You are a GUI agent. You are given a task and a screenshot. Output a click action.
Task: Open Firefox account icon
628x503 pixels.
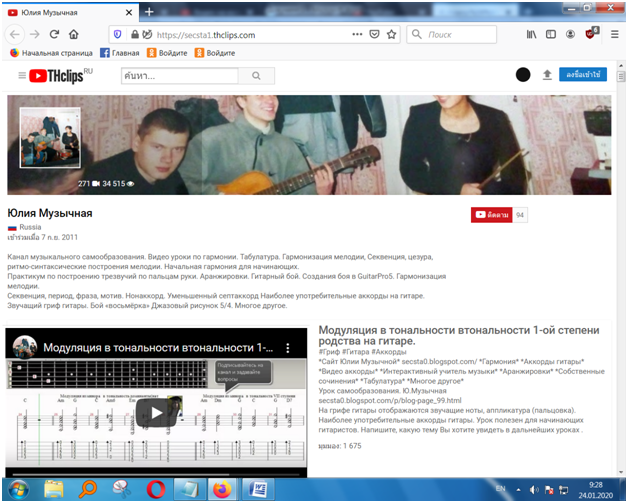coord(570,35)
